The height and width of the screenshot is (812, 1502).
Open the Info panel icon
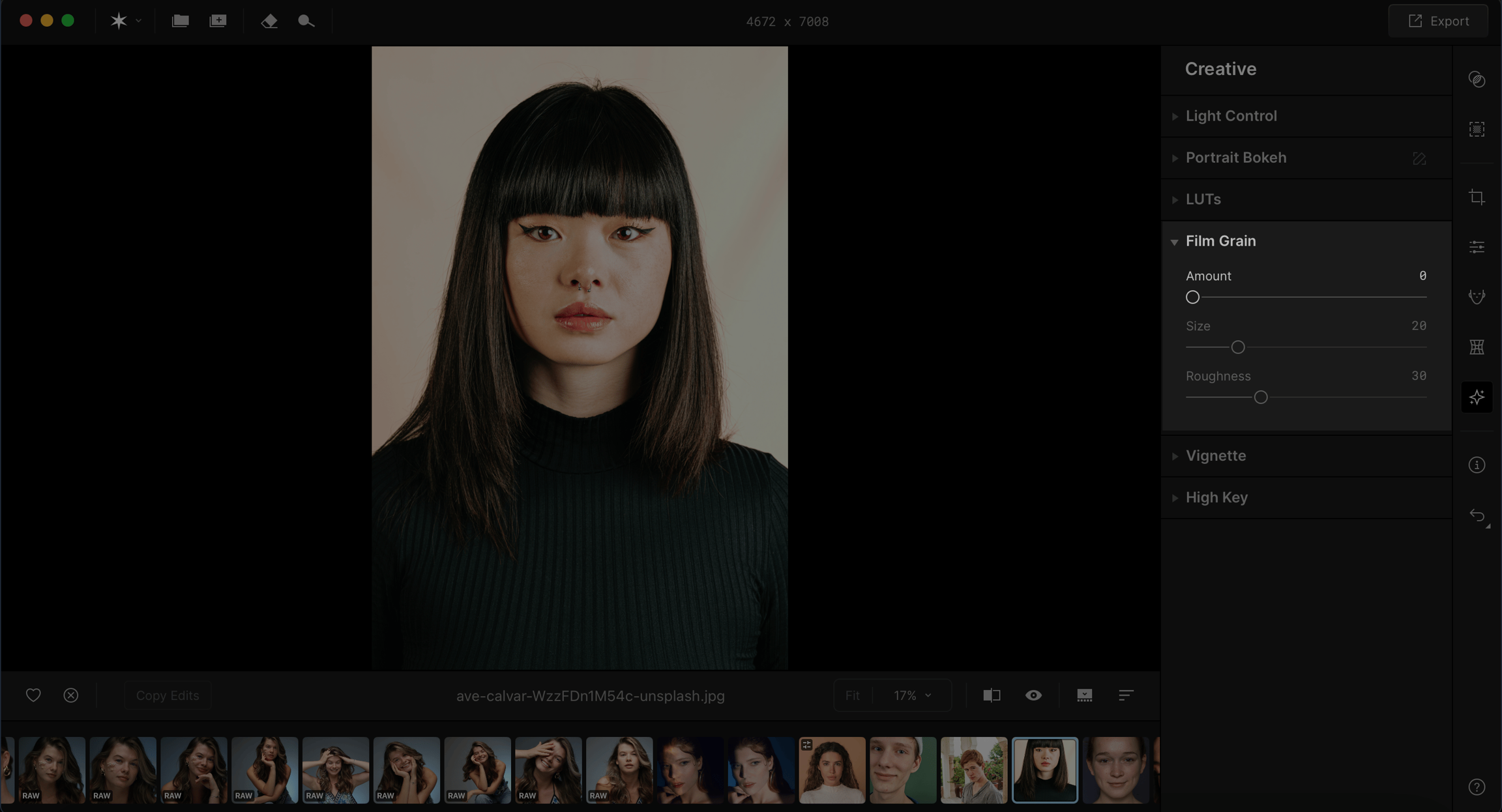click(x=1477, y=465)
